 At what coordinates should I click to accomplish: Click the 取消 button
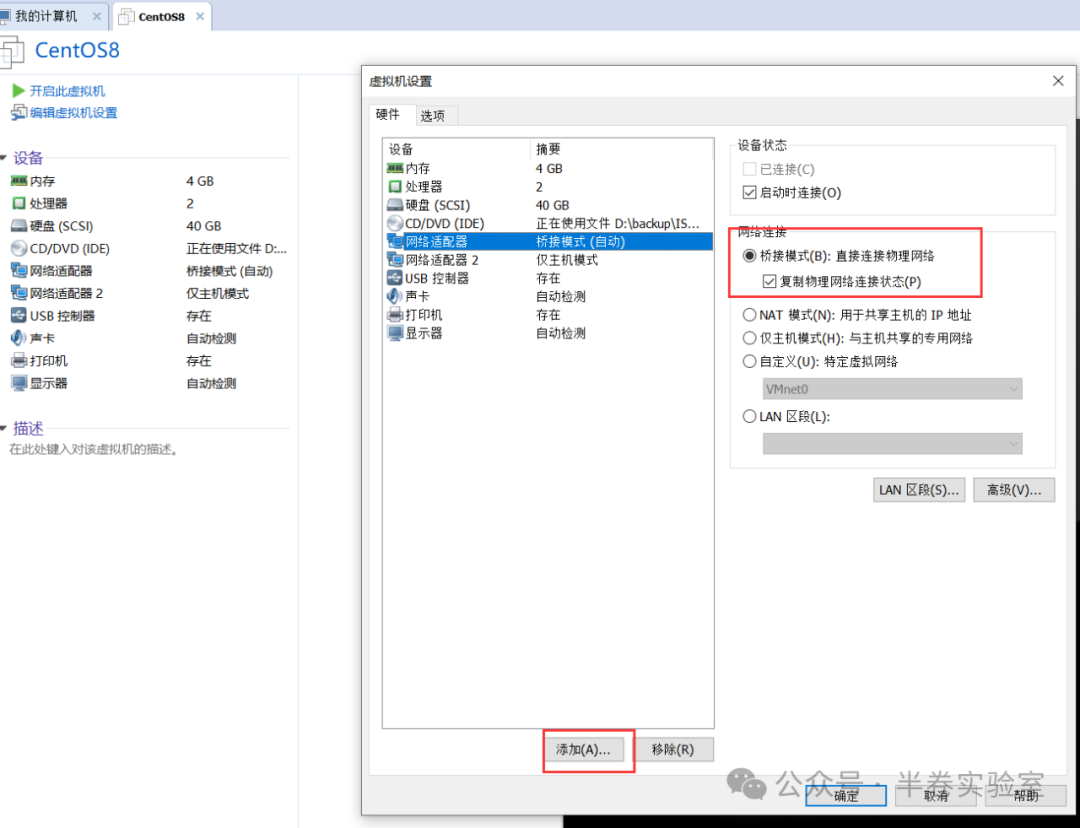[x=935, y=796]
